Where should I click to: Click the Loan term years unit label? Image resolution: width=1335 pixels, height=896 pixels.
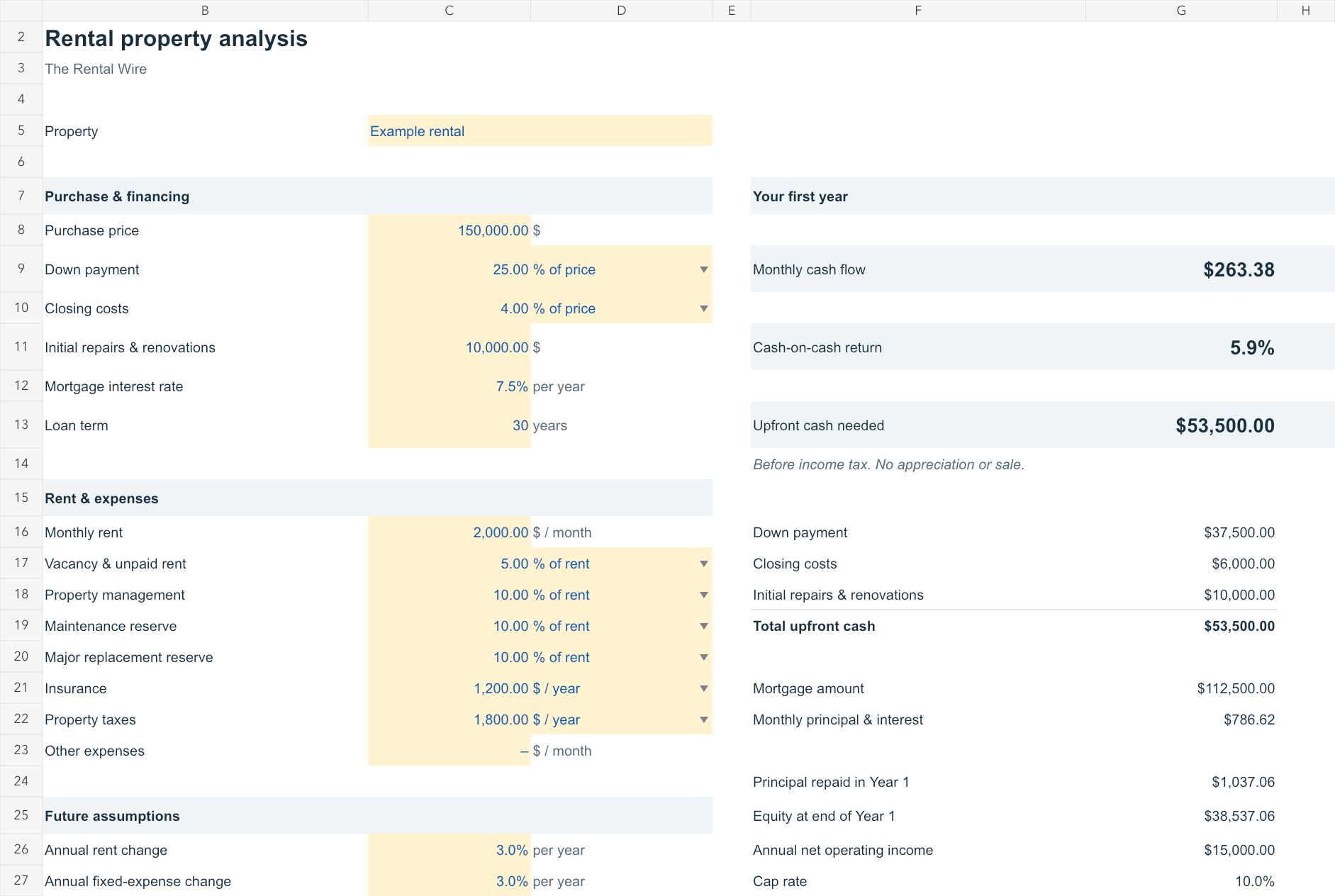[x=550, y=425]
